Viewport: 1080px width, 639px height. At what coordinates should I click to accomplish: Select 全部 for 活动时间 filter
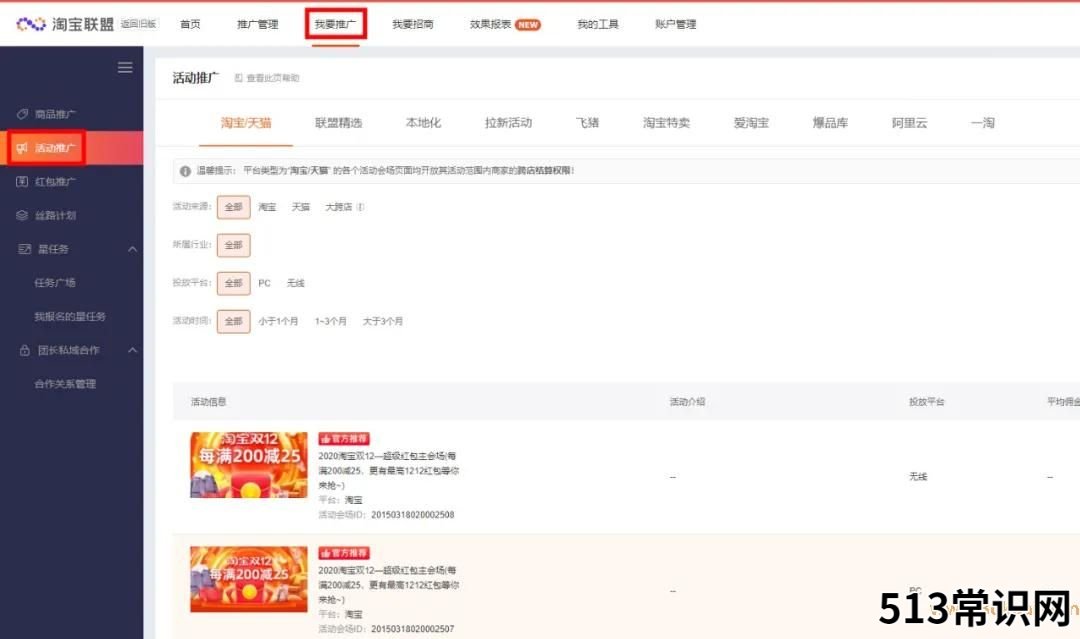click(233, 321)
